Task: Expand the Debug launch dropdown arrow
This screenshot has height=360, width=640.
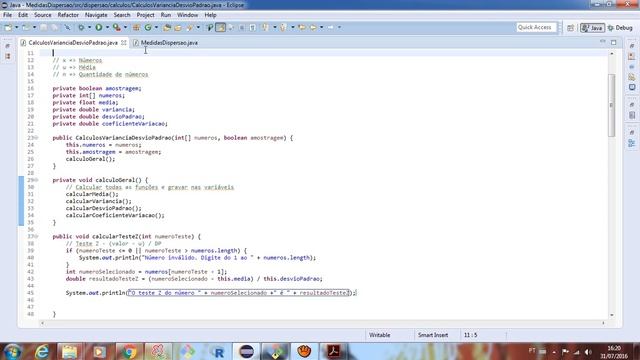Action: coord(89,27)
